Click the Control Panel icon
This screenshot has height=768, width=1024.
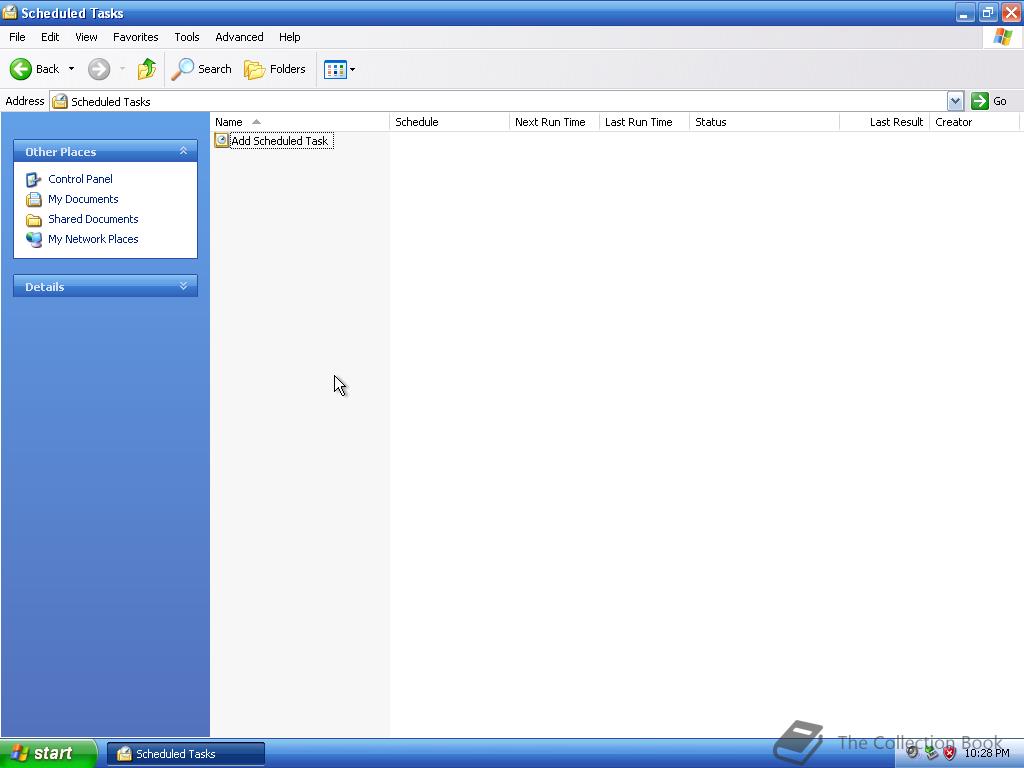pos(33,179)
